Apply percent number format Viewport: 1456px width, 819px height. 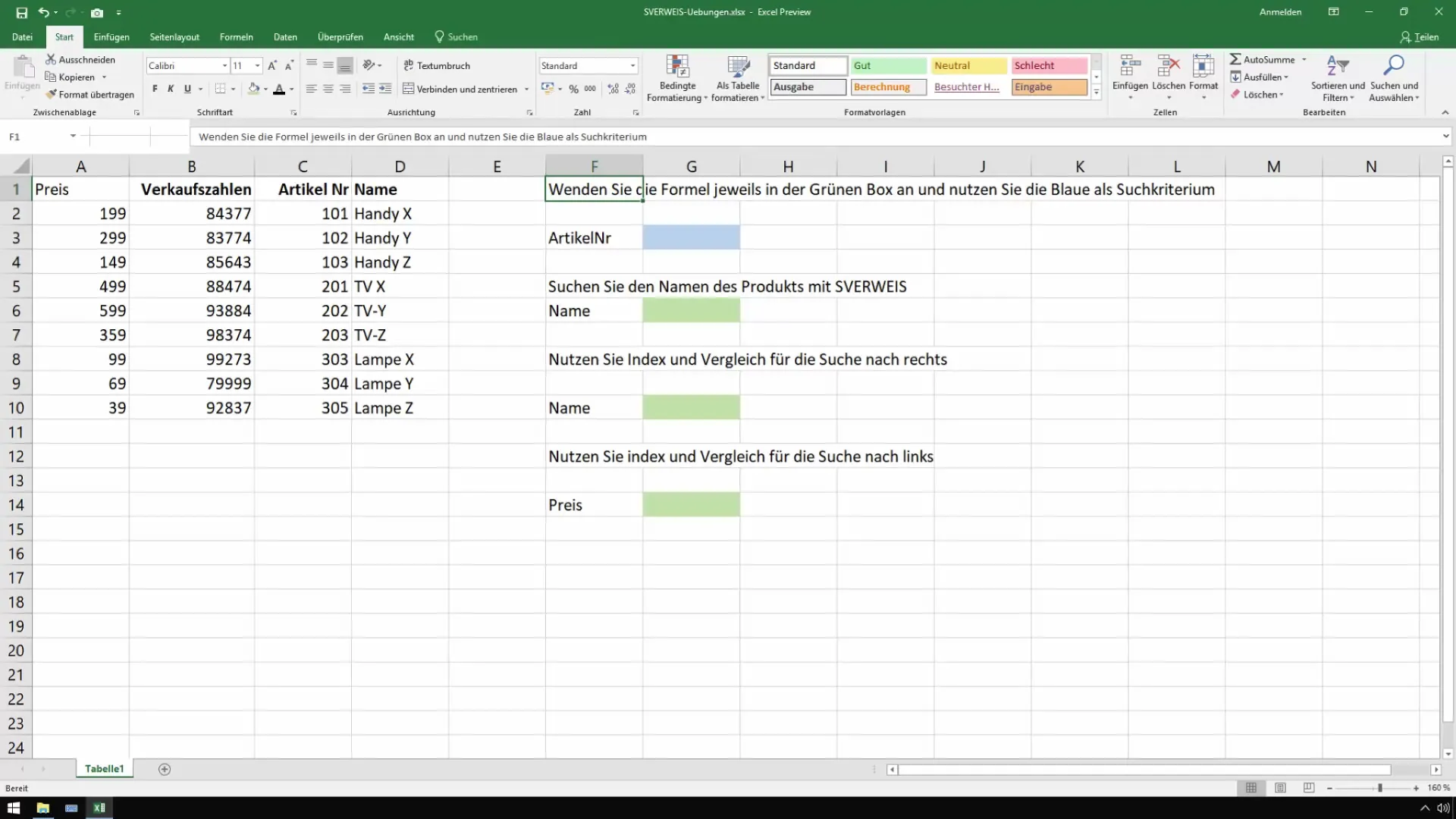pyautogui.click(x=573, y=89)
